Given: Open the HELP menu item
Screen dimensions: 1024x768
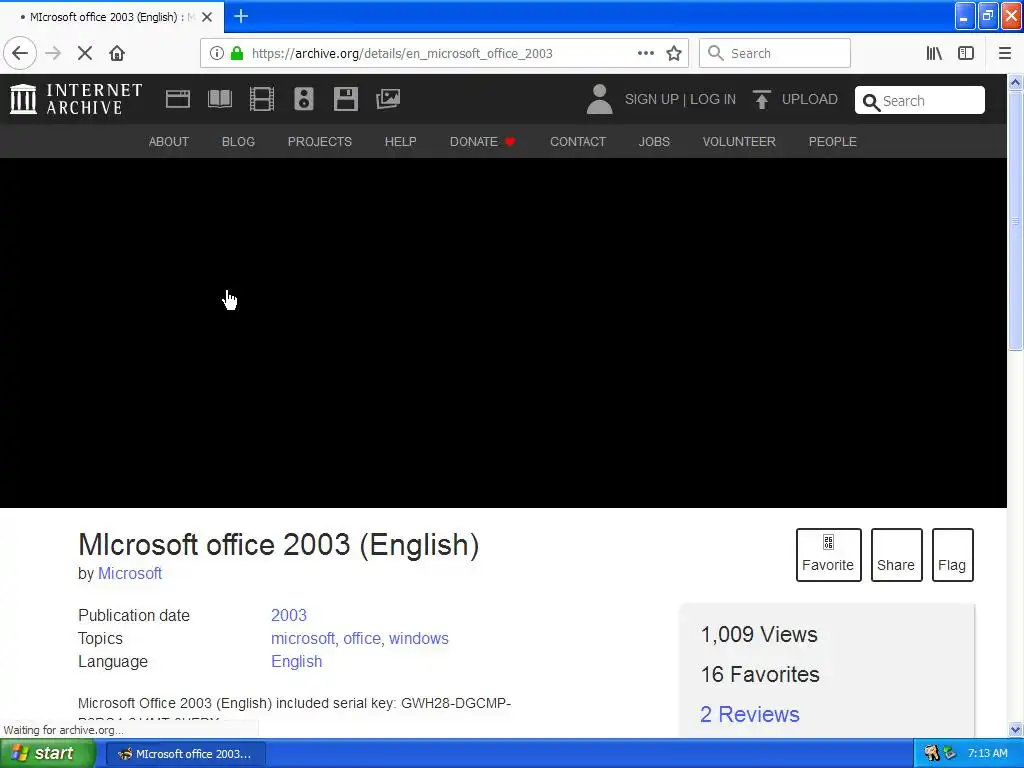Looking at the screenshot, I should click(400, 142).
